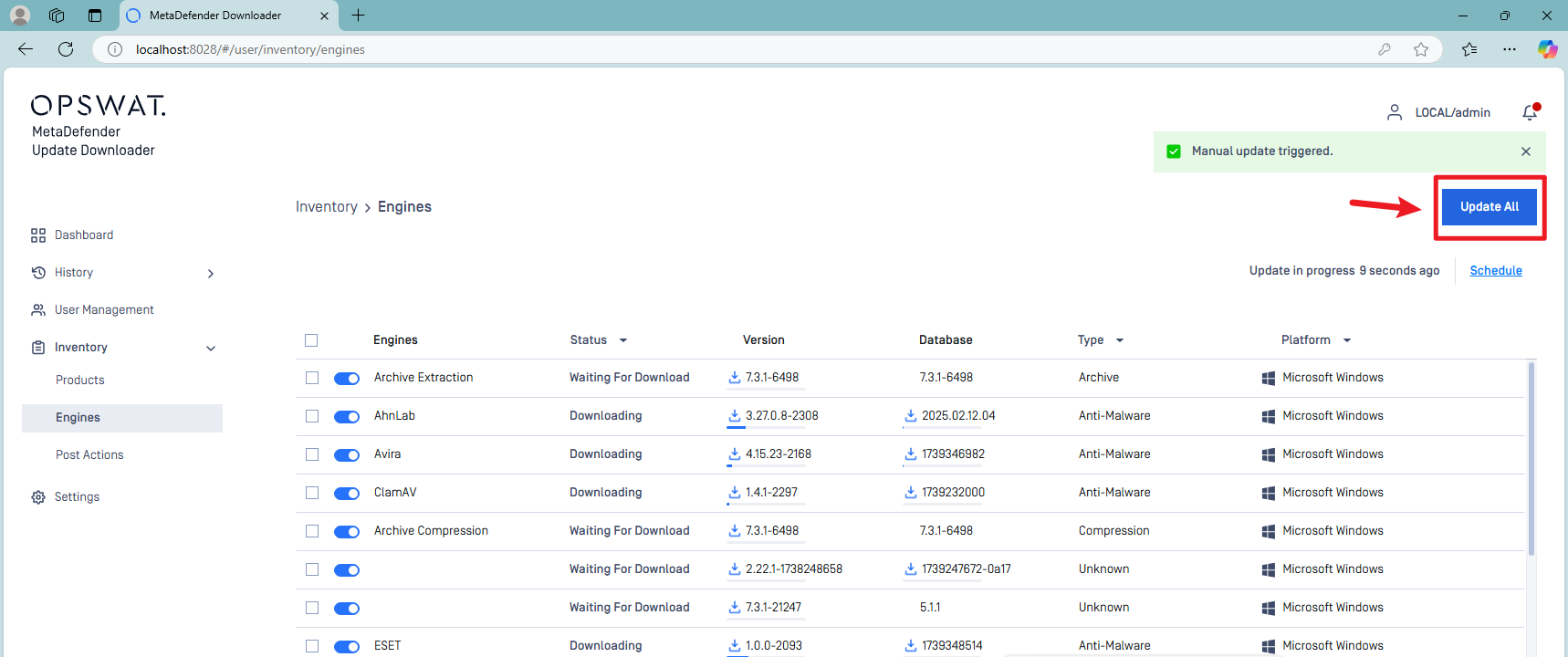Open Settings in the sidebar
Screen dimensions: 1568x657
(77, 497)
